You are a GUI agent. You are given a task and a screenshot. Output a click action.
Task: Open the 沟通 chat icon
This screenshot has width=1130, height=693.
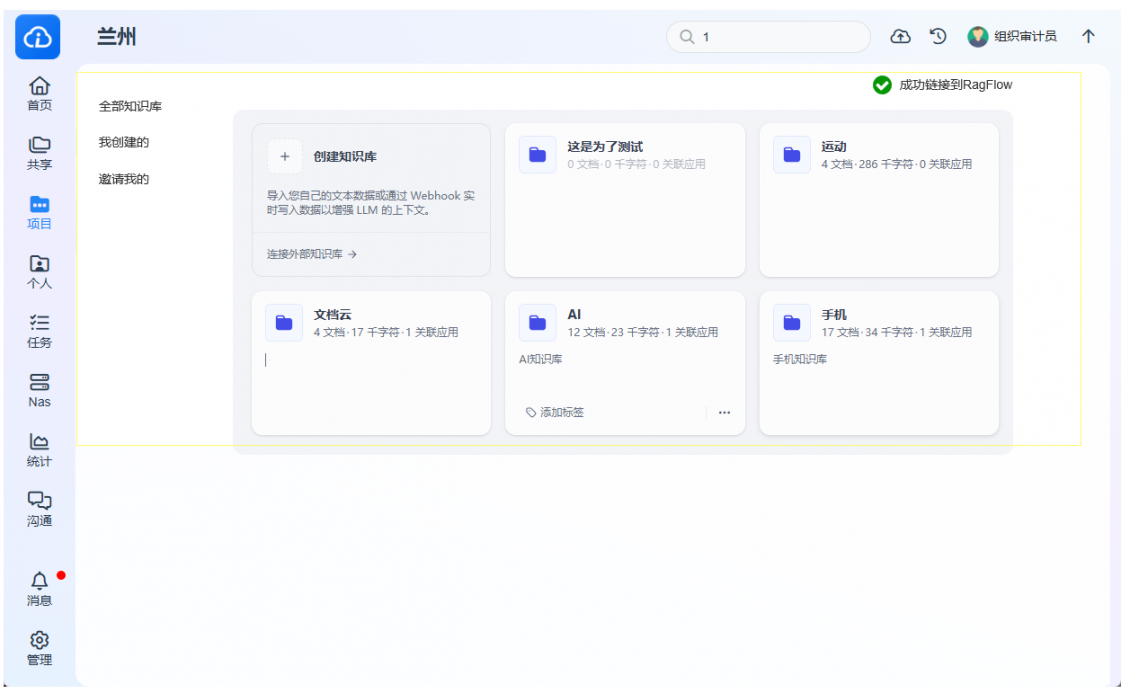39,509
